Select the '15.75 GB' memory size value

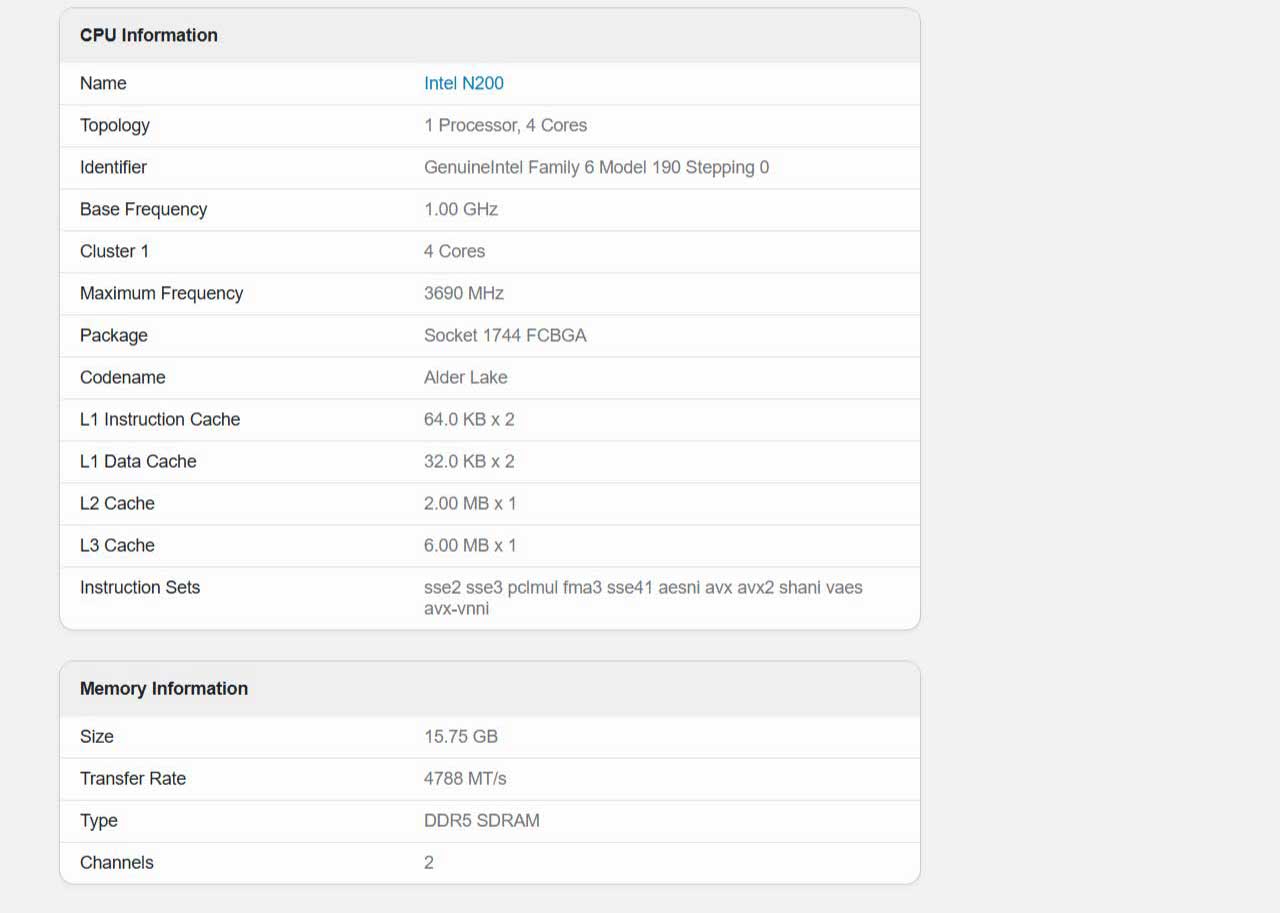point(460,736)
